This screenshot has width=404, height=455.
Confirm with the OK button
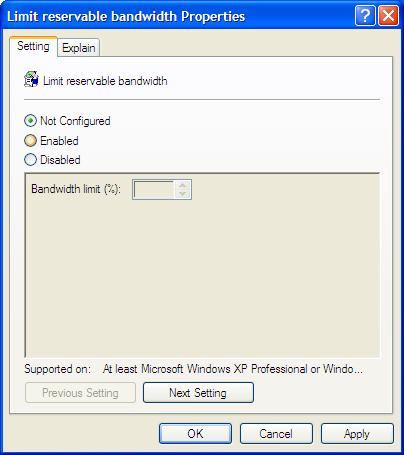[195, 434]
